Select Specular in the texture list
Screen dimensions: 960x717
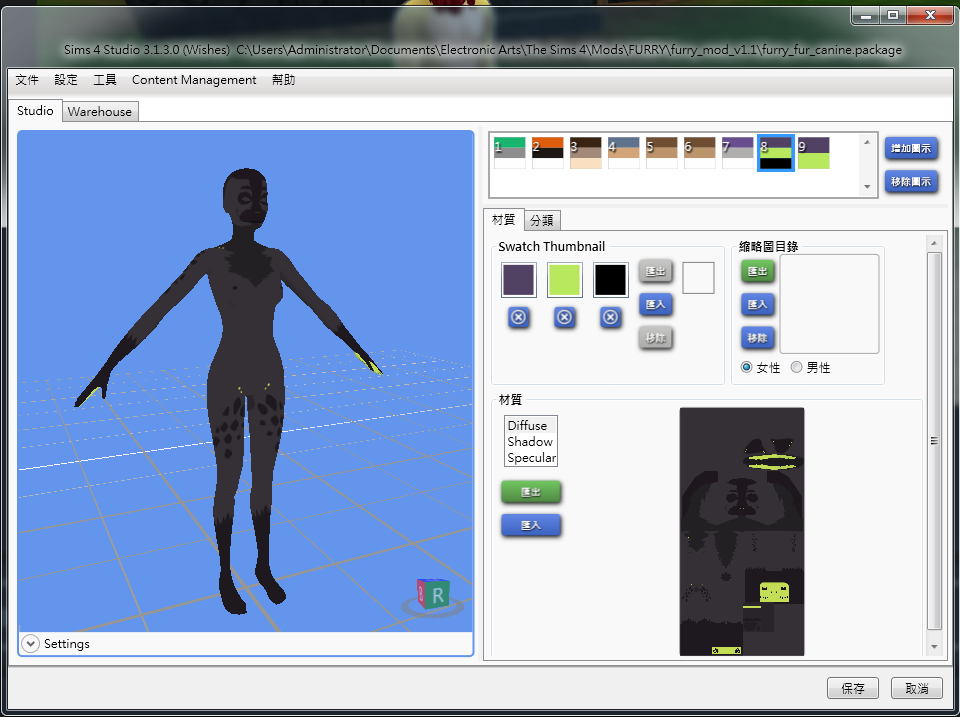pyautogui.click(x=531, y=457)
